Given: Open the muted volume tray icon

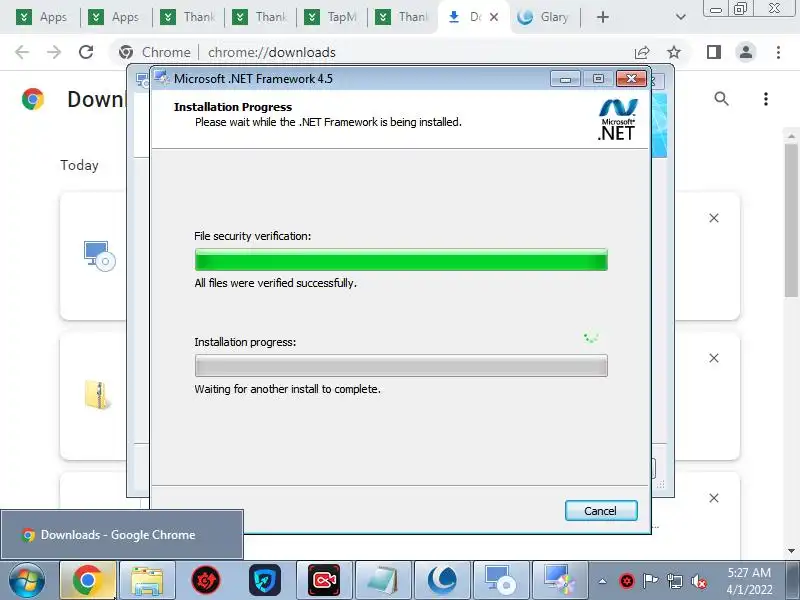Looking at the screenshot, I should tap(699, 581).
